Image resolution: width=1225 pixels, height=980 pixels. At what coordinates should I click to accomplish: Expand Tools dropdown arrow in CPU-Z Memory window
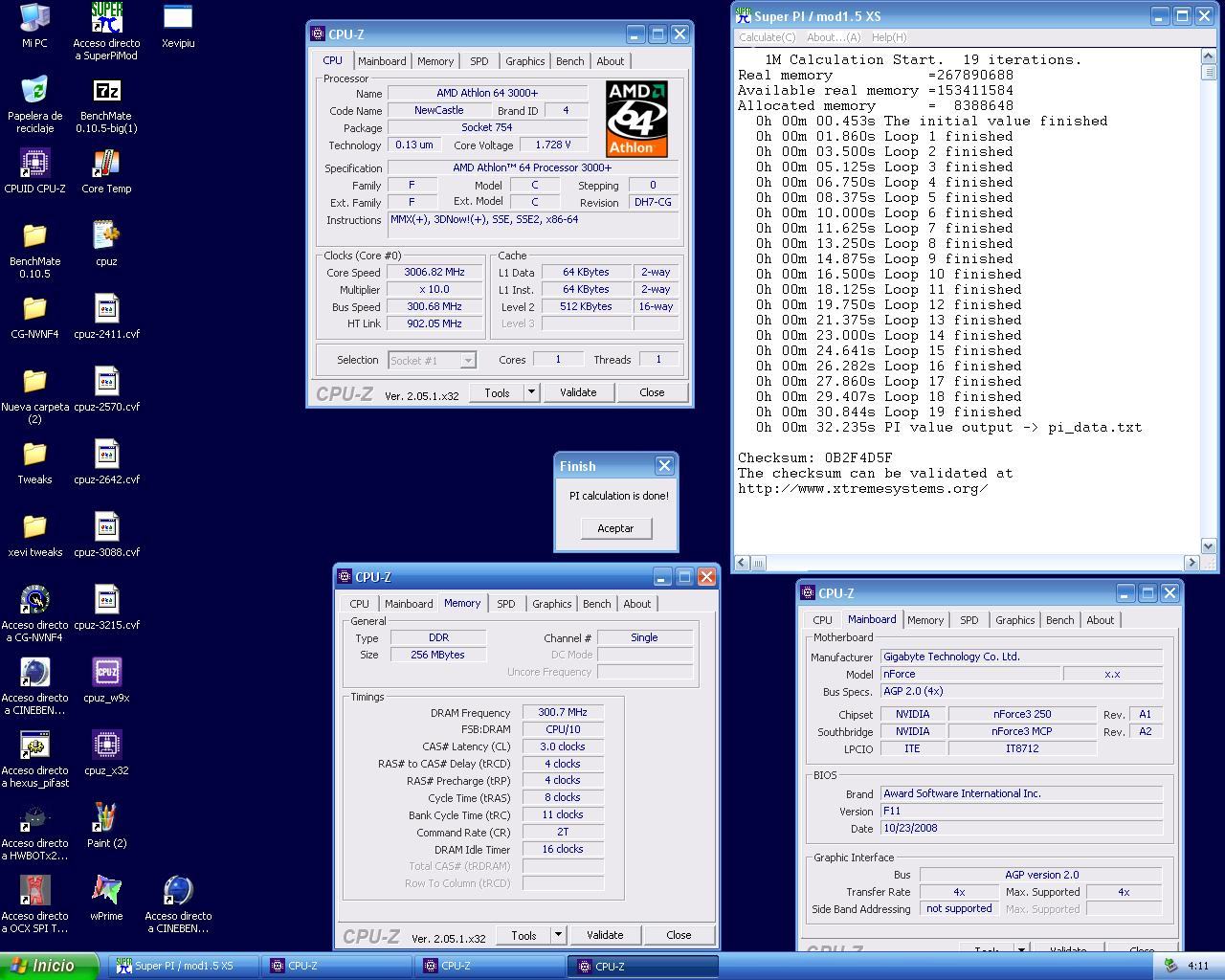tap(558, 935)
